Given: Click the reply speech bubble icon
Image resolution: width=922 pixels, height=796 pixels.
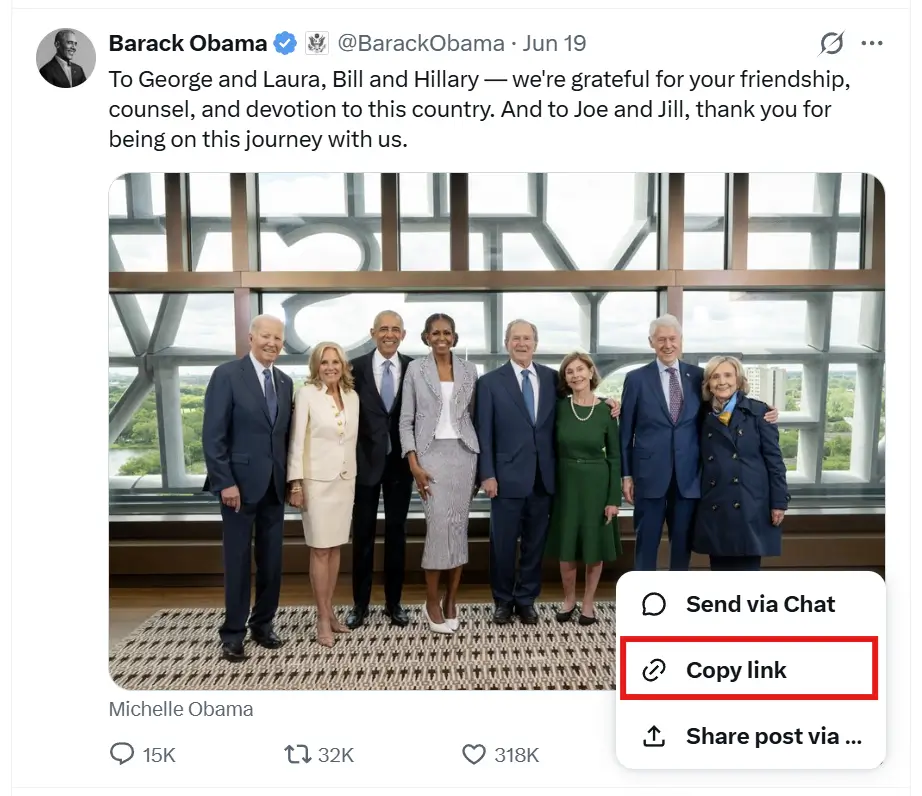Looking at the screenshot, I should point(122,754).
